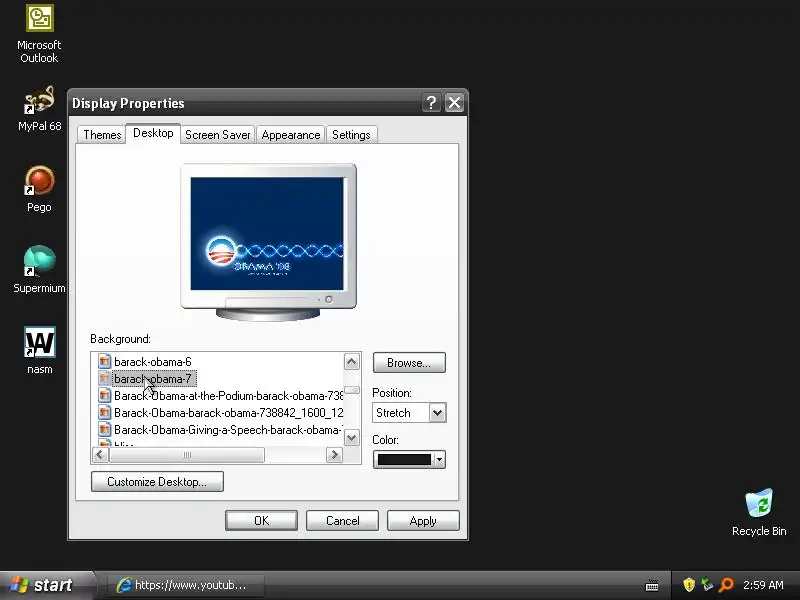Screen dimensions: 800x600
Task: Click the Browse... button
Action: pos(409,363)
